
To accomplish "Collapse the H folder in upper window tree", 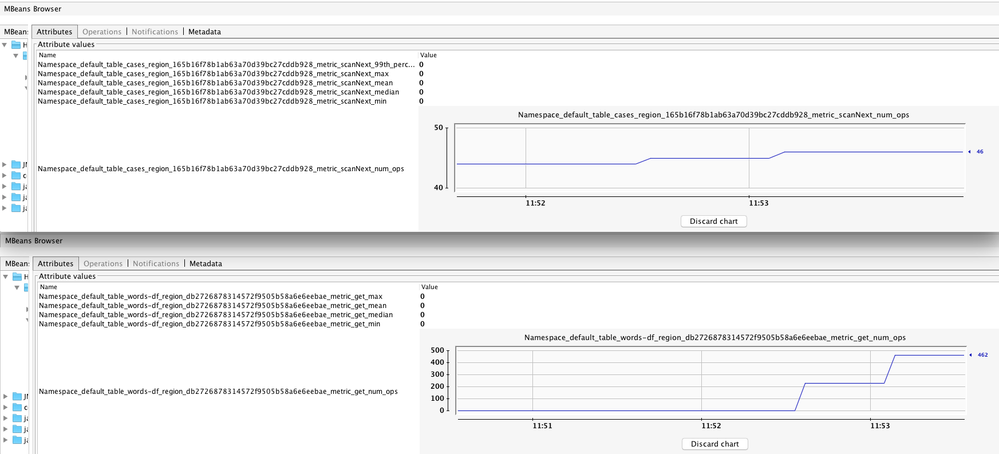I will coord(6,45).
